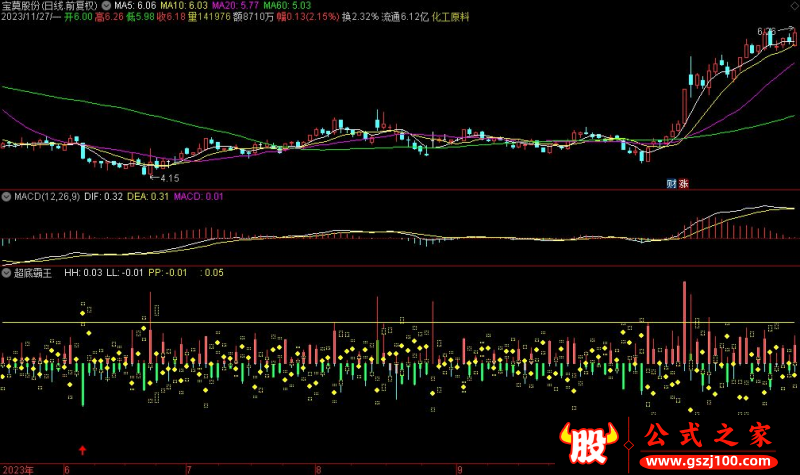This screenshot has width=800, height=475.
Task: Click the MACD: 0.01 value
Action: coord(198,196)
